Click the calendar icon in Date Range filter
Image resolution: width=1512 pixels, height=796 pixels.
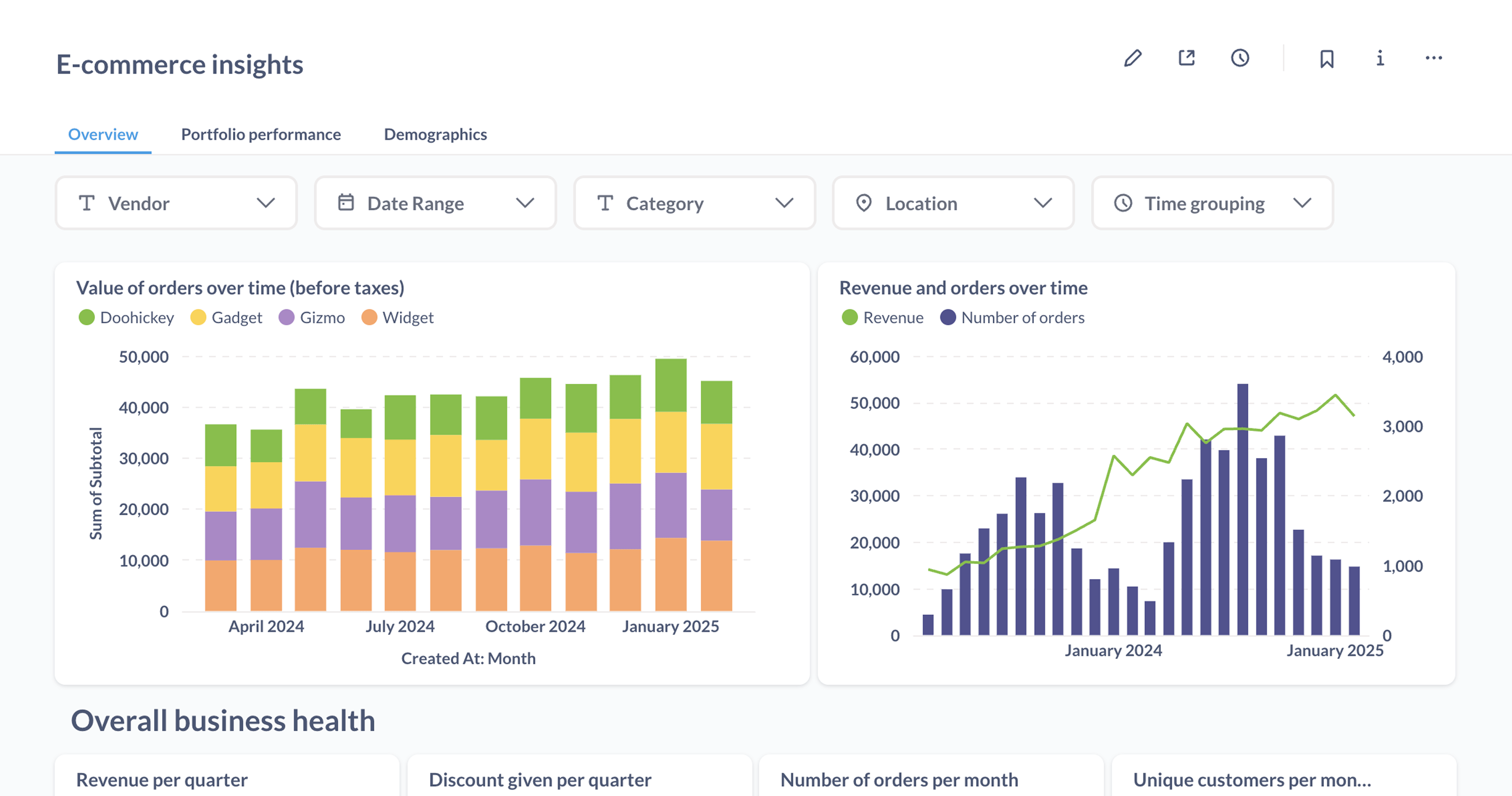coord(346,202)
